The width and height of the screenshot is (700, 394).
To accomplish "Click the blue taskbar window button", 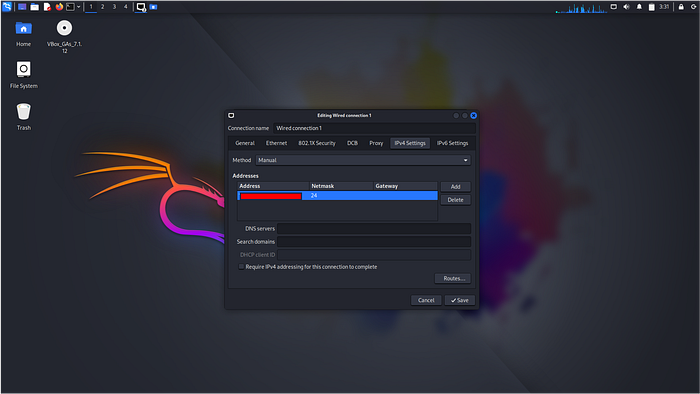I will pyautogui.click(x=153, y=7).
